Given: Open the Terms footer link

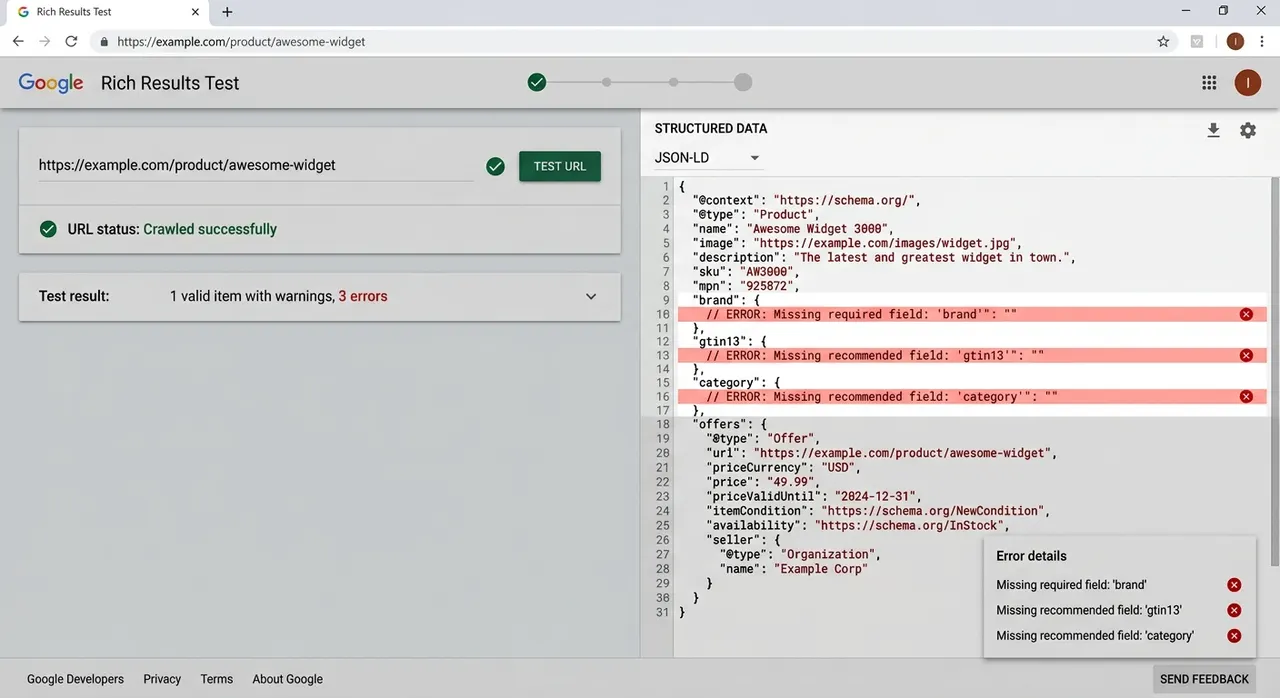Looking at the screenshot, I should (x=217, y=679).
